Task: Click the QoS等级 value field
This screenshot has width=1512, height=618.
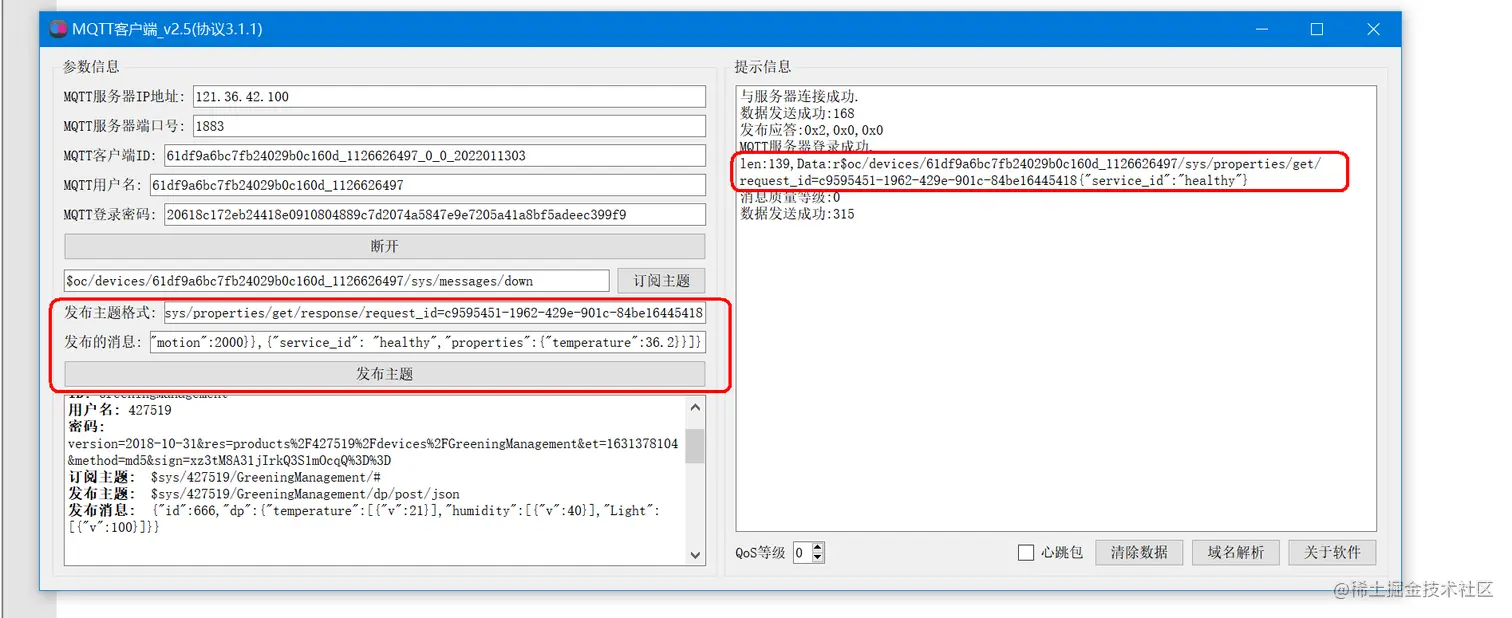Action: 802,552
